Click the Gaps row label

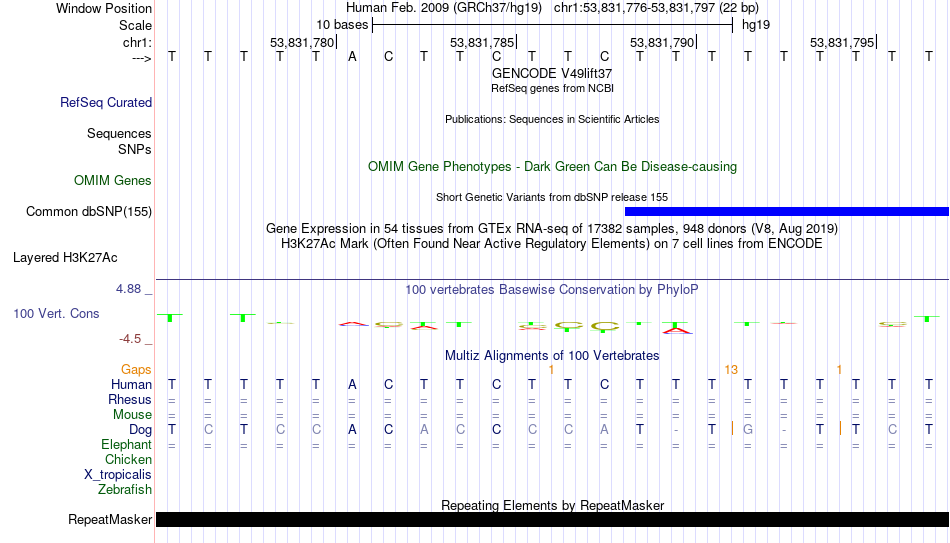pos(136,370)
